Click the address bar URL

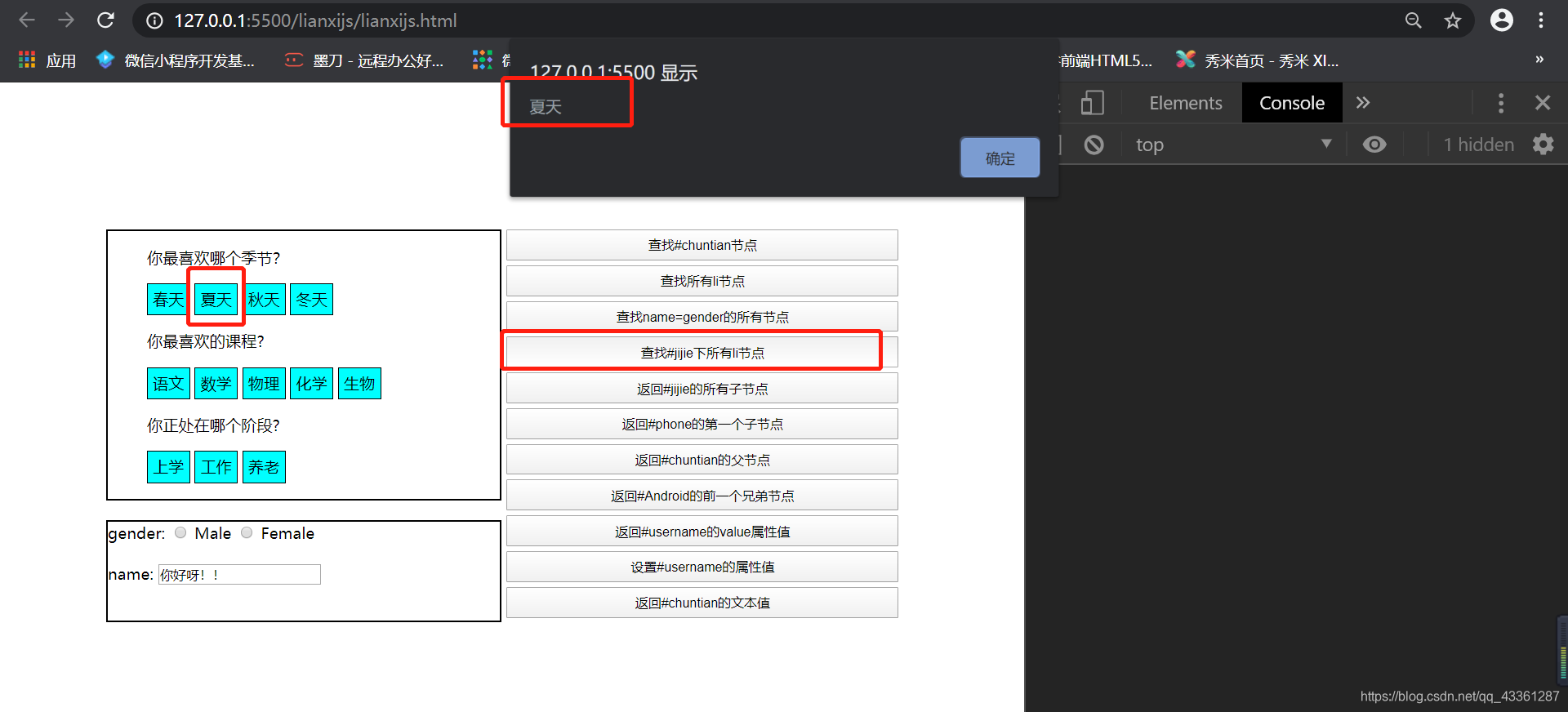pyautogui.click(x=315, y=20)
